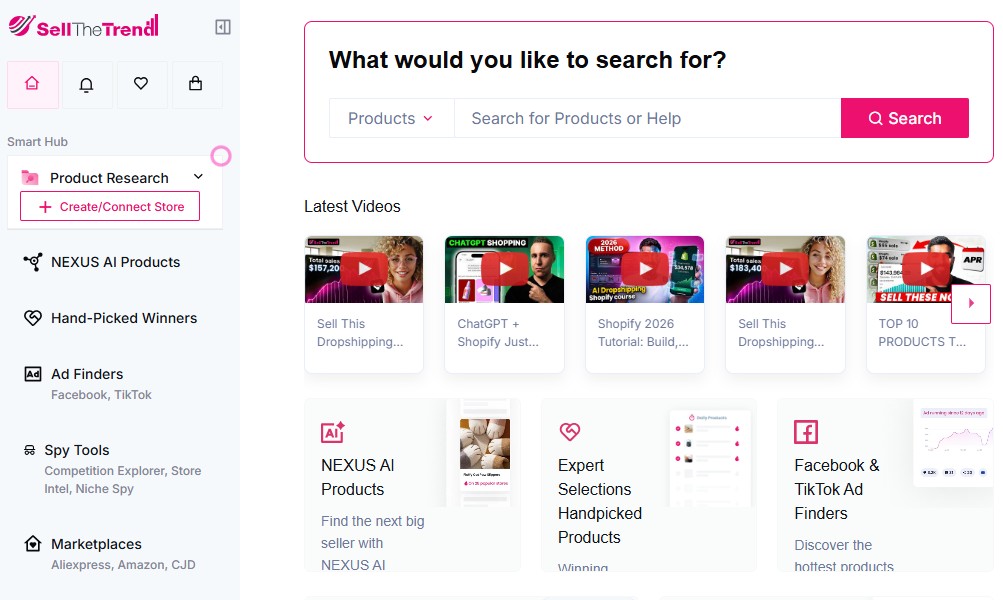Click the NEXUS AI Products network icon

pyautogui.click(x=31, y=262)
